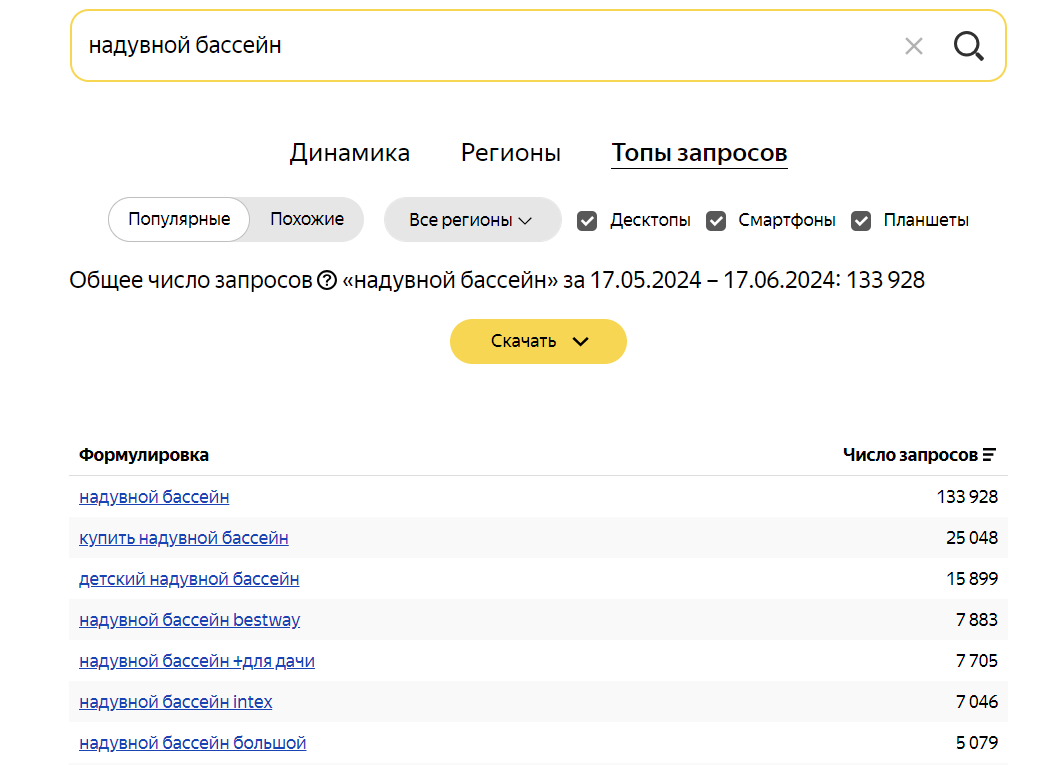Screen dimensions: 1058x765
Task: Click the 25 048 count cell
Action: [x=972, y=538]
